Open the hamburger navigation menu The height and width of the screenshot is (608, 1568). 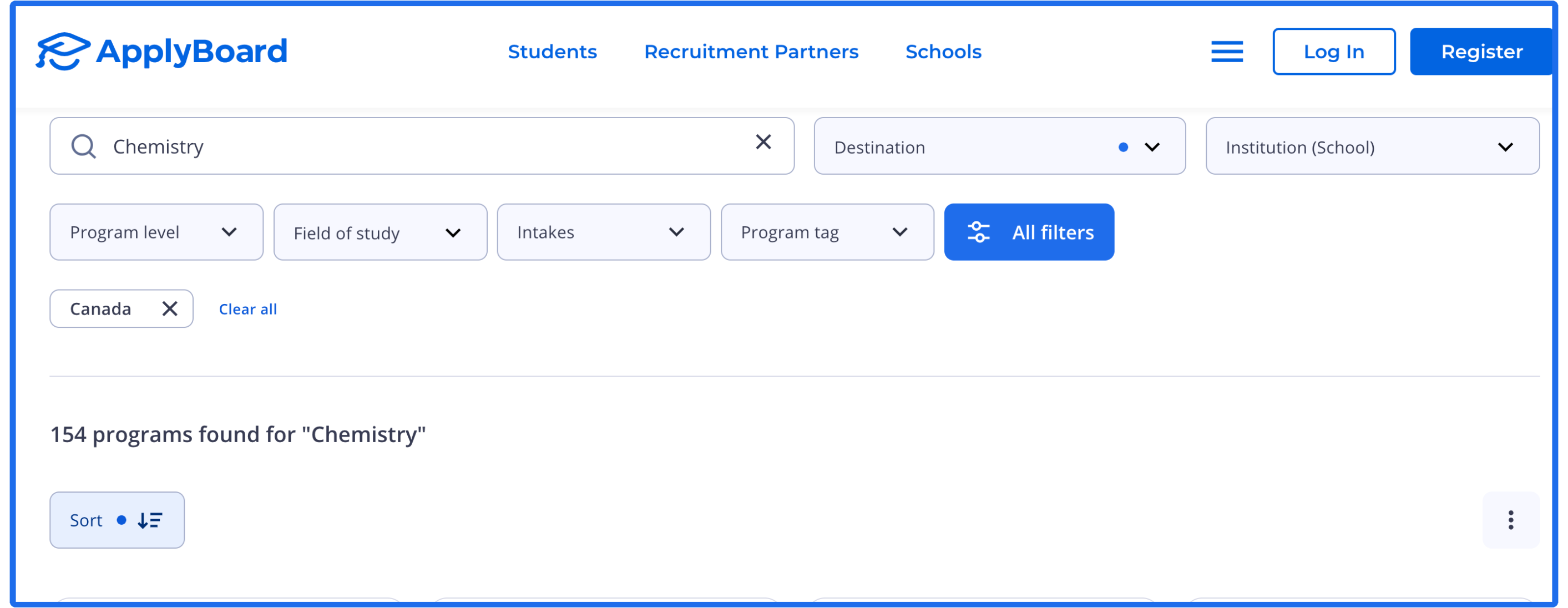click(x=1227, y=52)
